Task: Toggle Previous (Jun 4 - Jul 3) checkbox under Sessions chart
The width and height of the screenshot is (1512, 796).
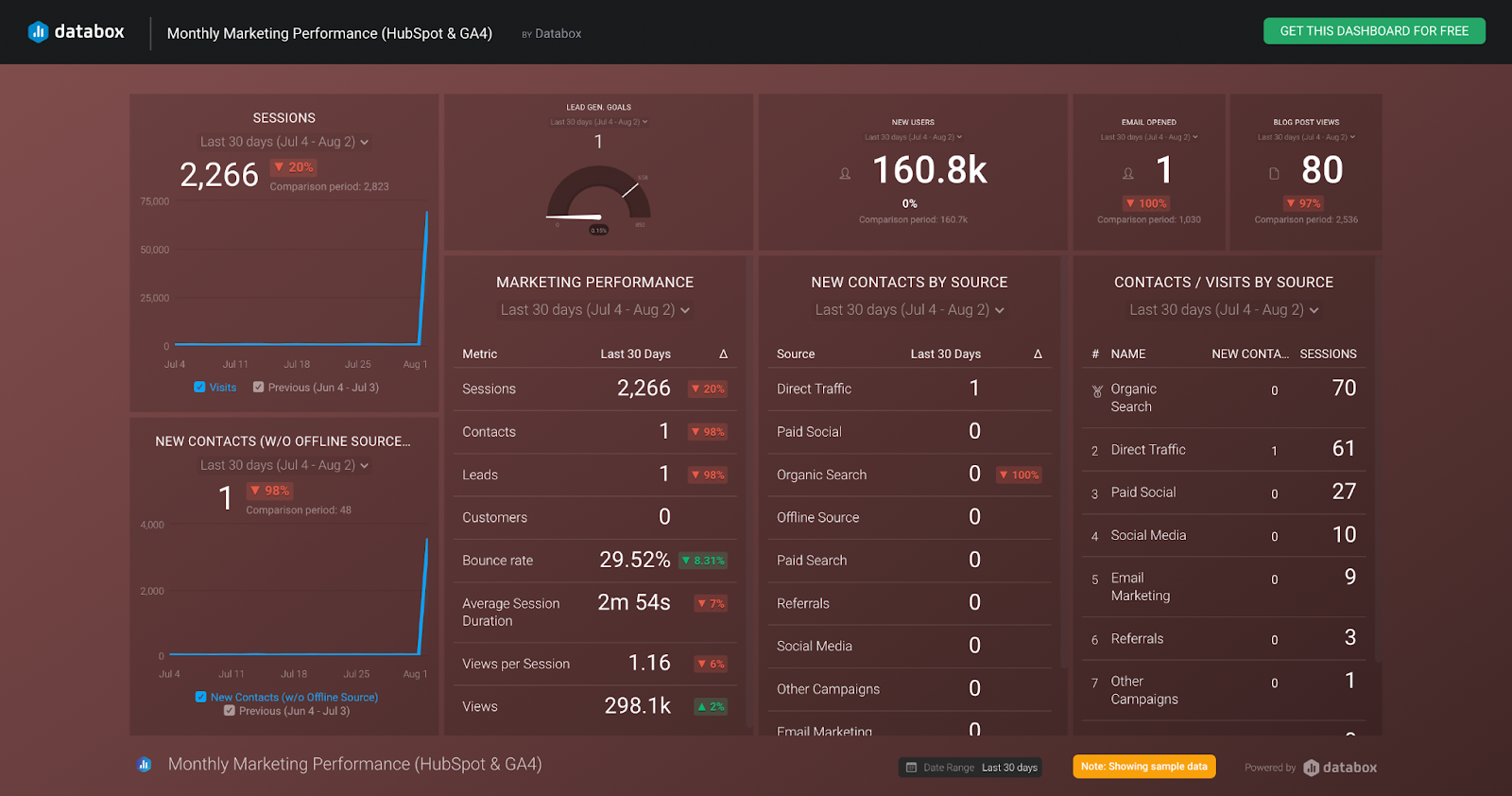Action: coord(258,387)
